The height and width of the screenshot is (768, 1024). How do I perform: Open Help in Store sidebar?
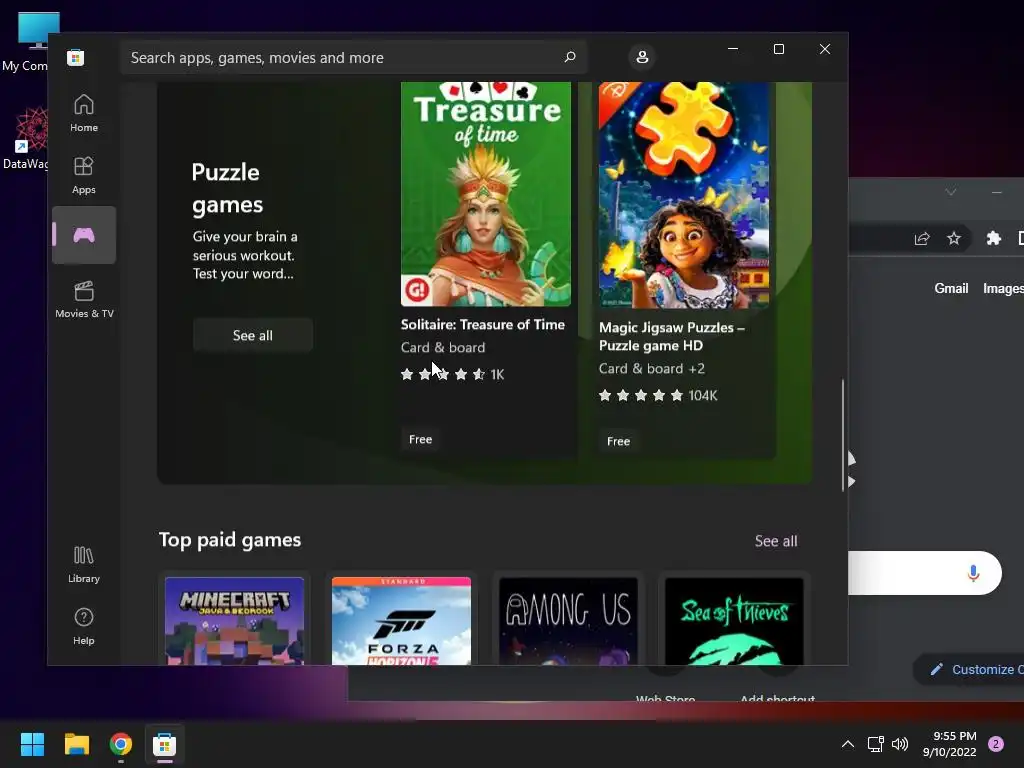tap(84, 626)
